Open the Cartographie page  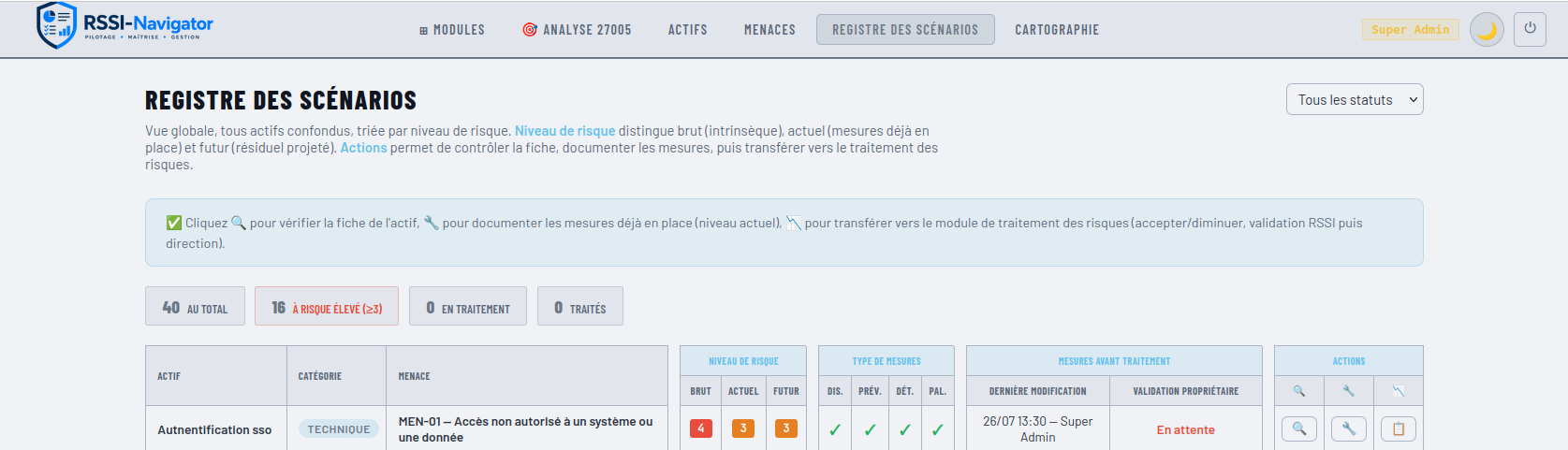pos(1057,30)
